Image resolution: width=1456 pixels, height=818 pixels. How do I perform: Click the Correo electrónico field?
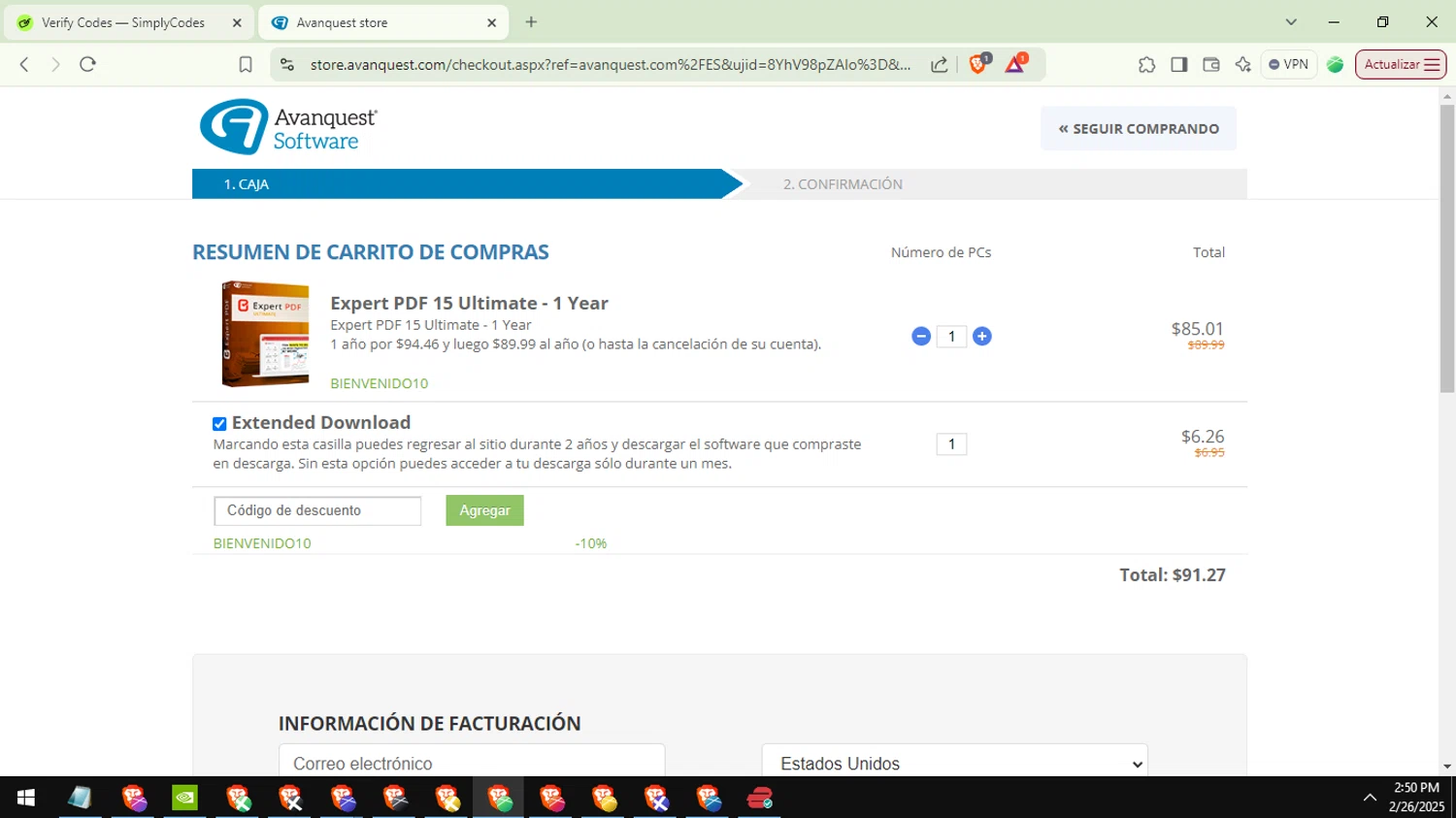472,764
